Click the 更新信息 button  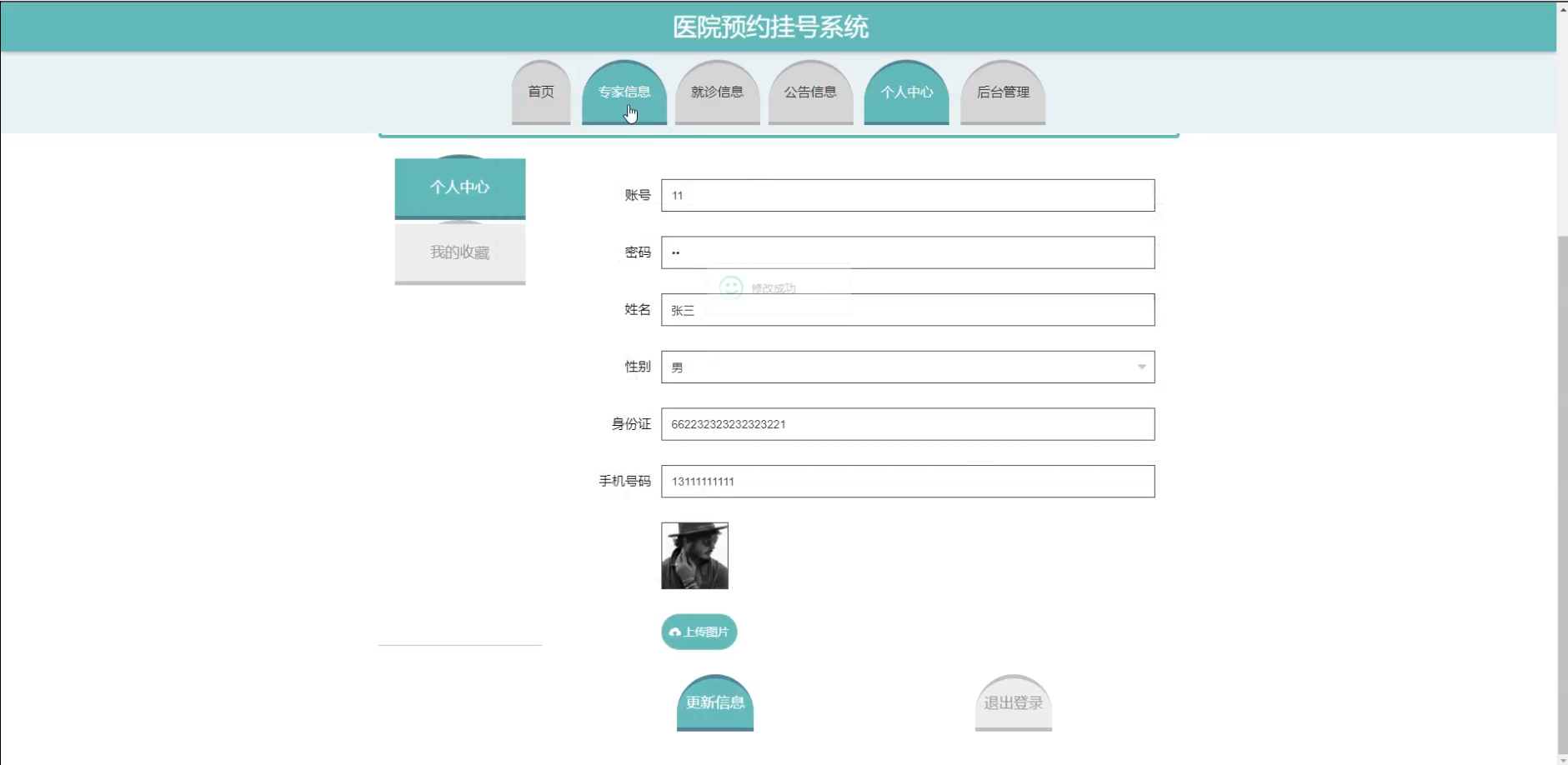click(x=715, y=702)
